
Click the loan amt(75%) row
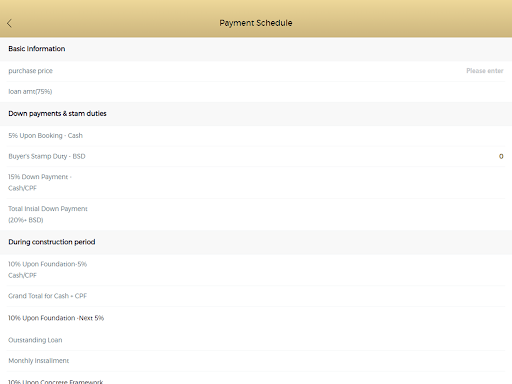256,92
